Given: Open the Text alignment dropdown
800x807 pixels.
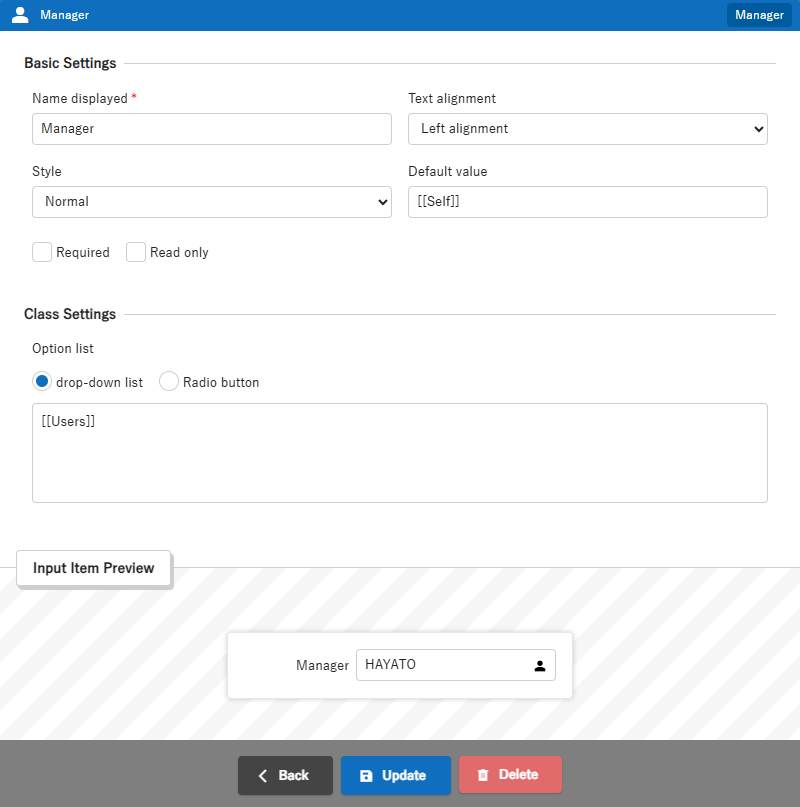Looking at the screenshot, I should (587, 129).
